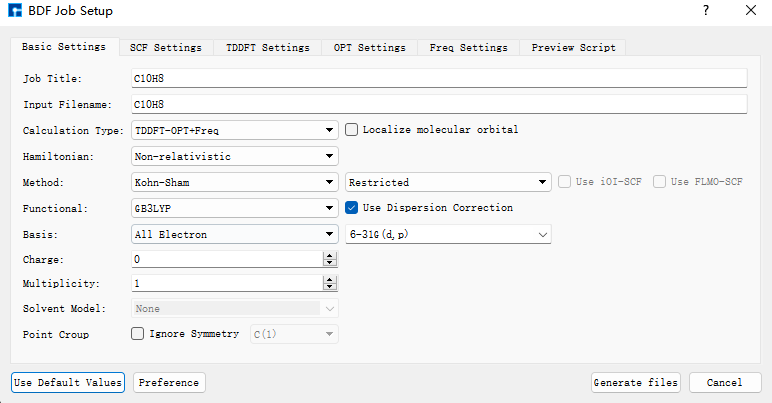Enable Localize molecular orbital checkbox

351,129
